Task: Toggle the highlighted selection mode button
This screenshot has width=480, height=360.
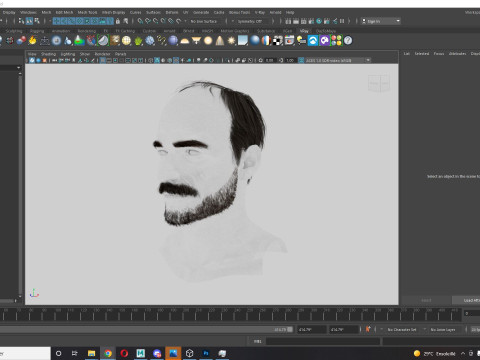Action: click(29, 21)
